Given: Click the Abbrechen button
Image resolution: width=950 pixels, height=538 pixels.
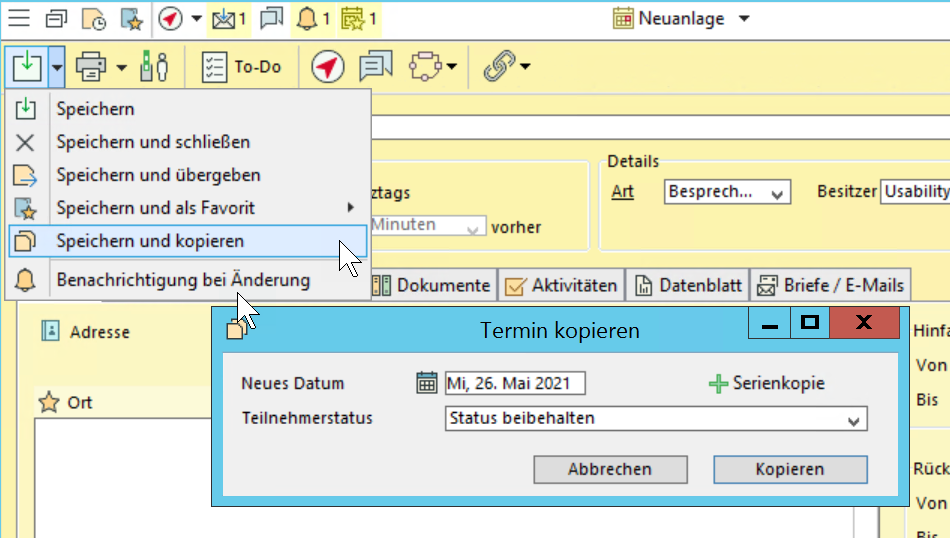Looking at the screenshot, I should 610,469.
